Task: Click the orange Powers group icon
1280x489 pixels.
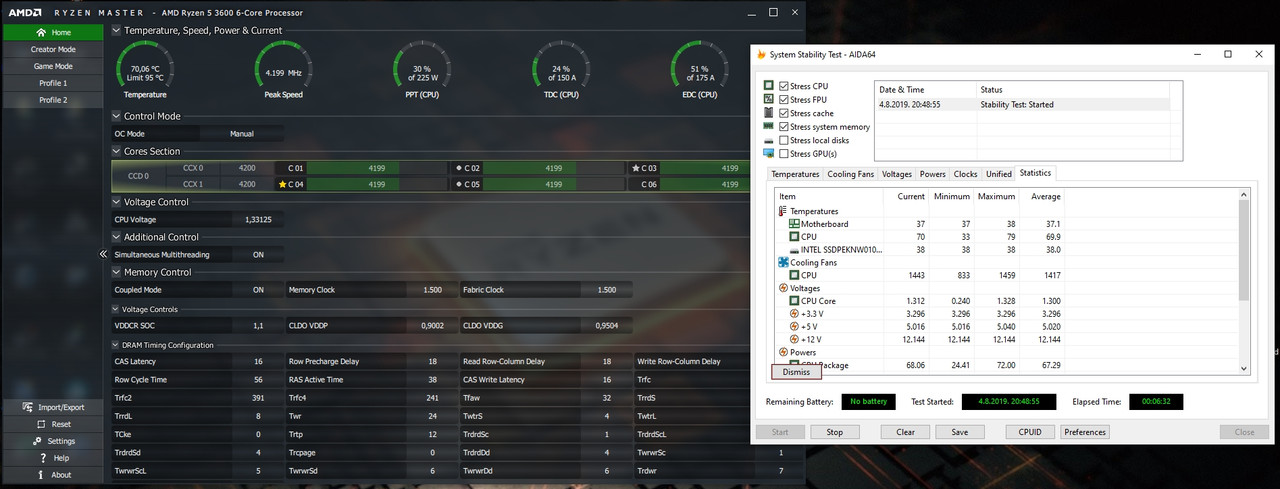Action: pyautogui.click(x=783, y=352)
